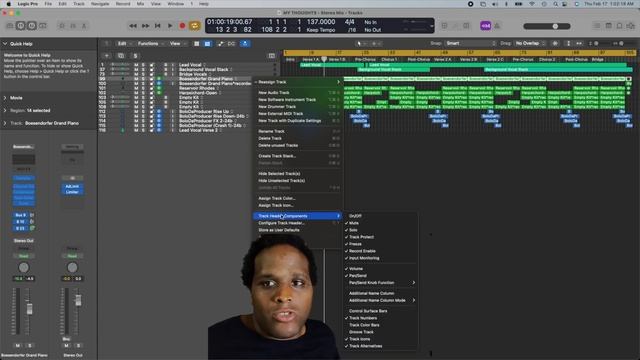Open the Toolbar button in control bar
The image size is (640, 360).
click(x=42, y=26)
